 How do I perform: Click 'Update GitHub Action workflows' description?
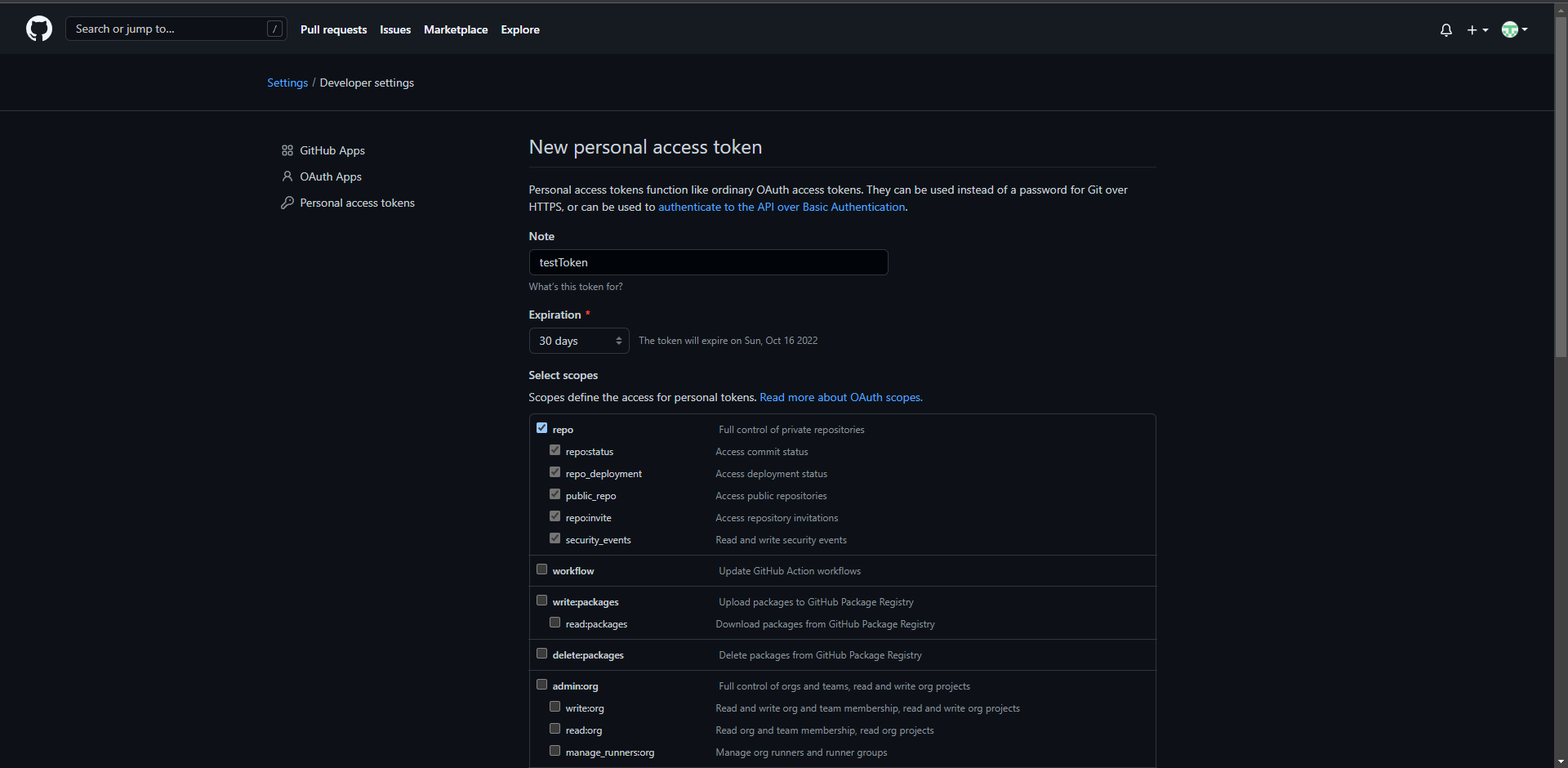pyautogui.click(x=790, y=571)
